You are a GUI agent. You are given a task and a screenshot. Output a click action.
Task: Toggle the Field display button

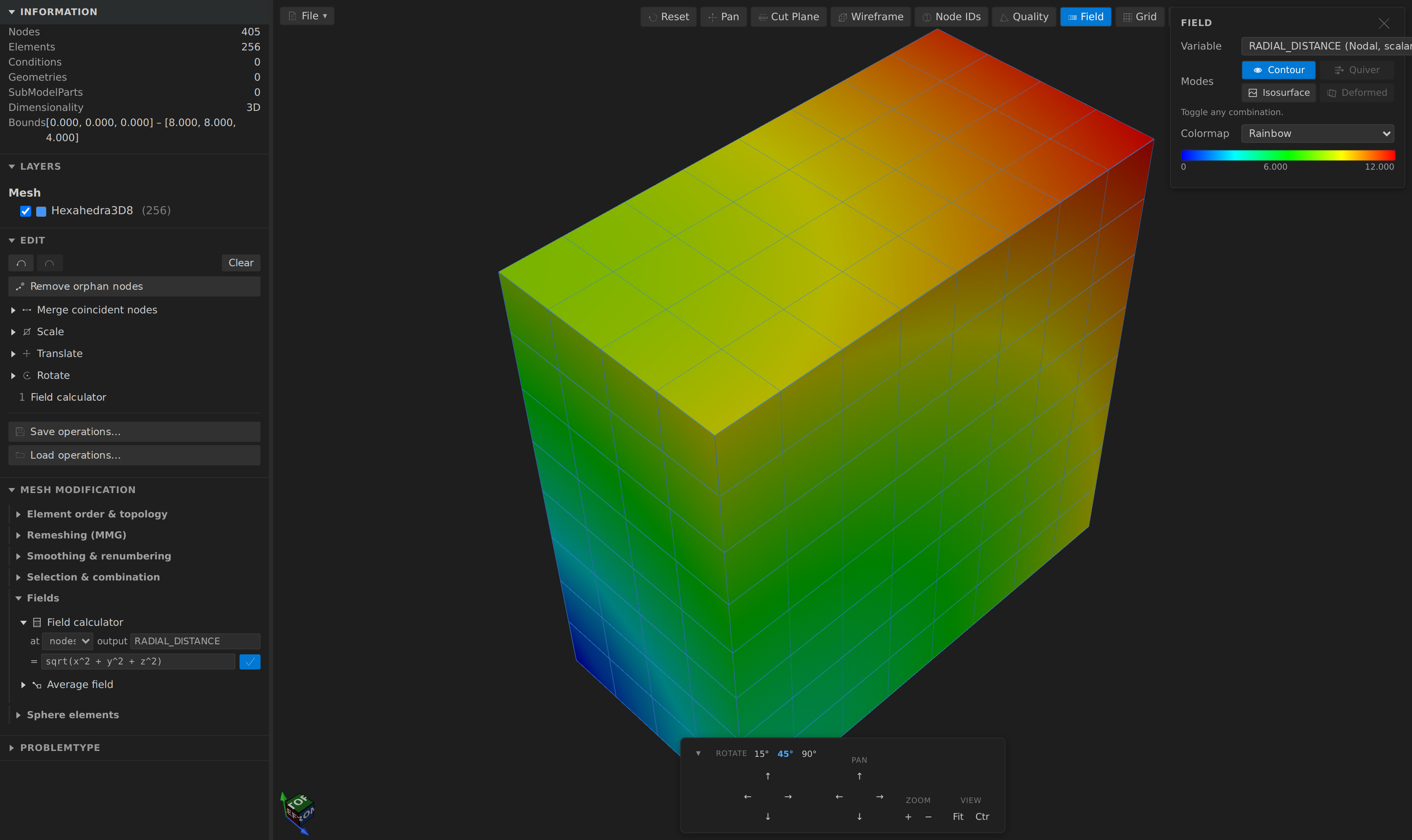click(1085, 16)
